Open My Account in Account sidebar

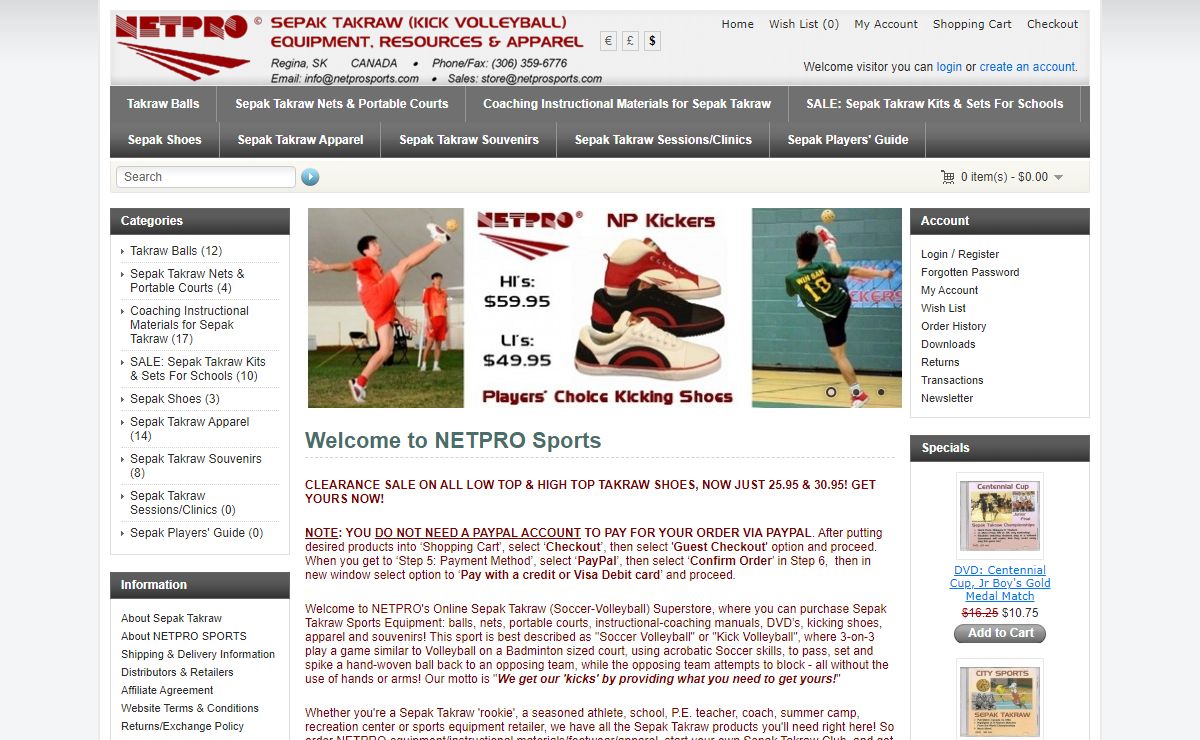(x=950, y=290)
